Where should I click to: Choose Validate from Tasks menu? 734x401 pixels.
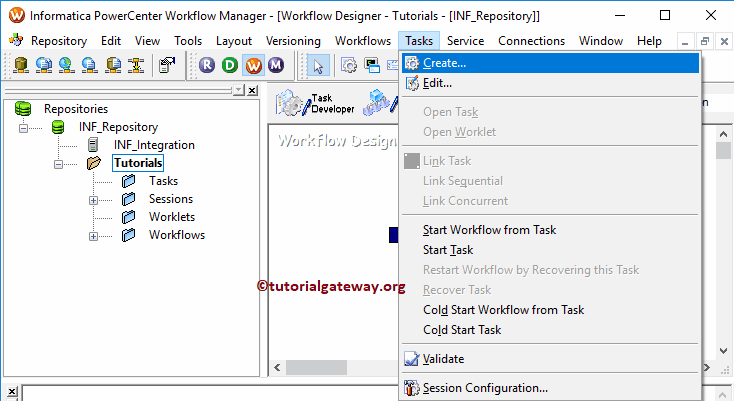pos(550,359)
